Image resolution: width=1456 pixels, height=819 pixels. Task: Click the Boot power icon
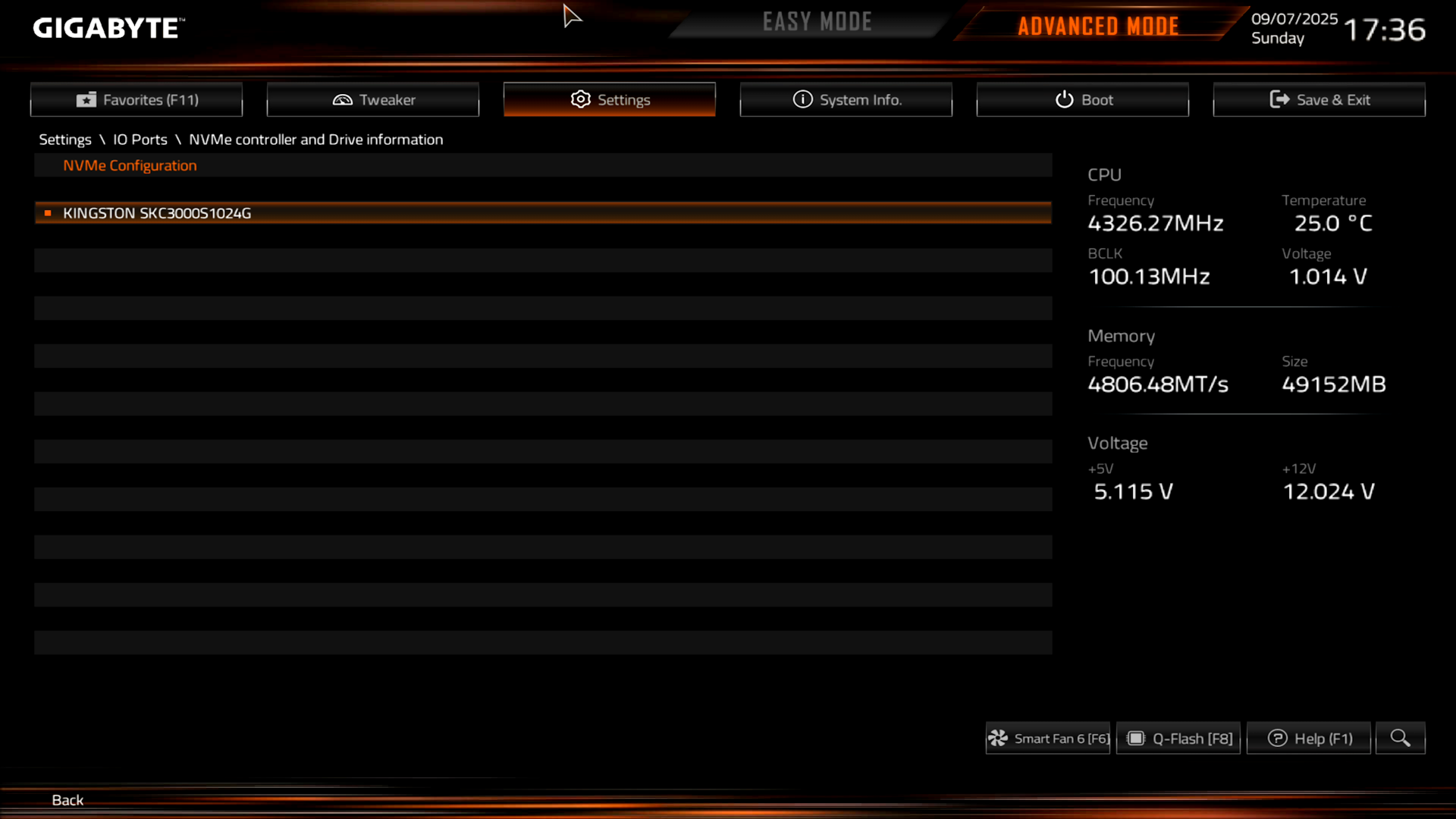(x=1064, y=99)
